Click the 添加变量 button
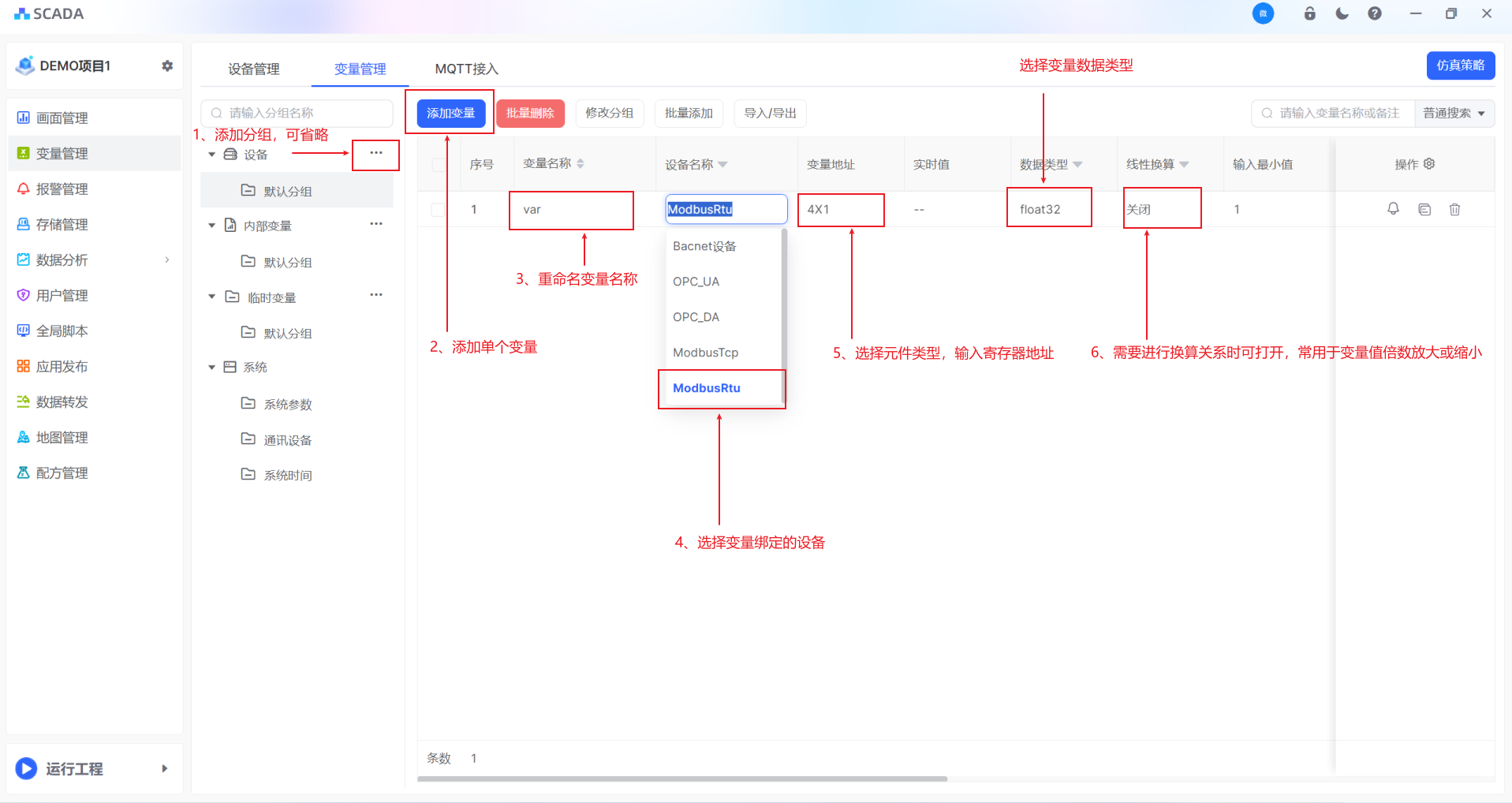Viewport: 1512px width, 803px height. pos(450,114)
